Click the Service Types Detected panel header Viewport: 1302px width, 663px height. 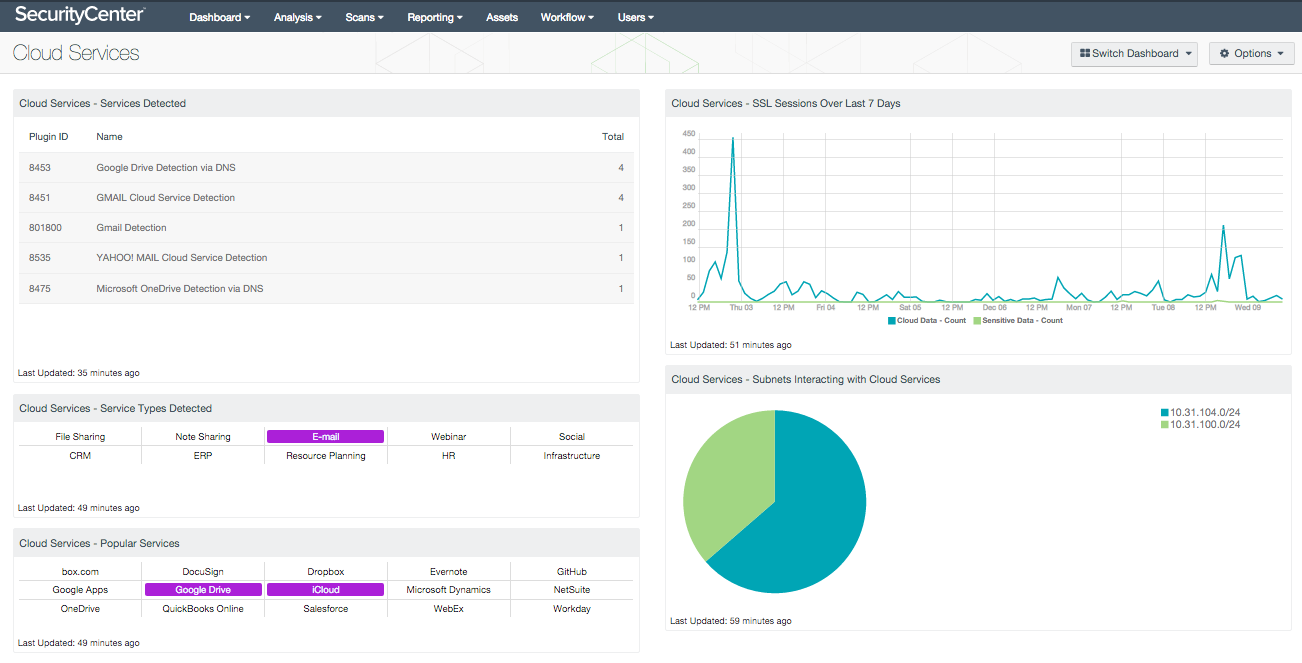pyautogui.click(x=326, y=408)
